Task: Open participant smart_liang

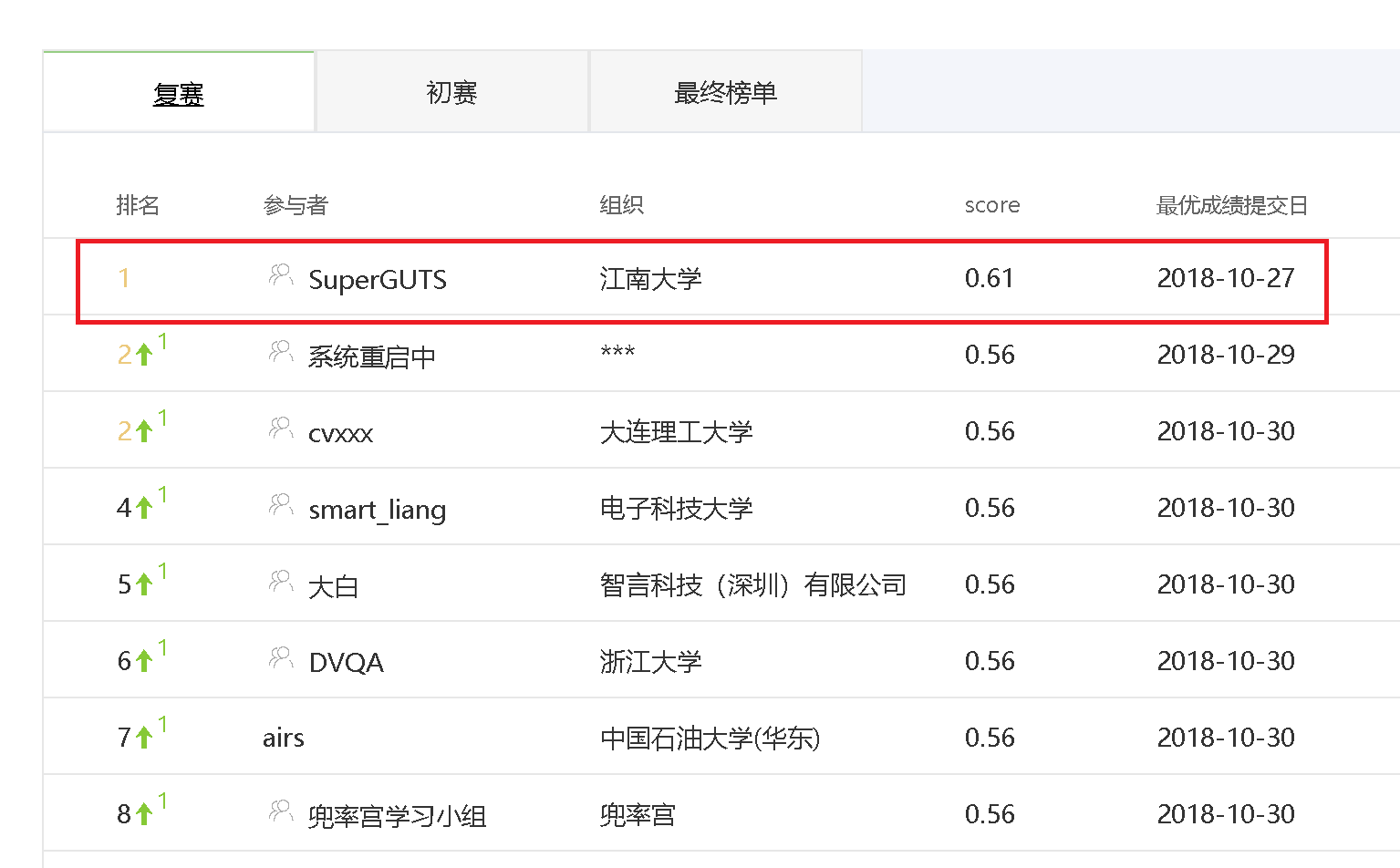Action: (x=377, y=509)
